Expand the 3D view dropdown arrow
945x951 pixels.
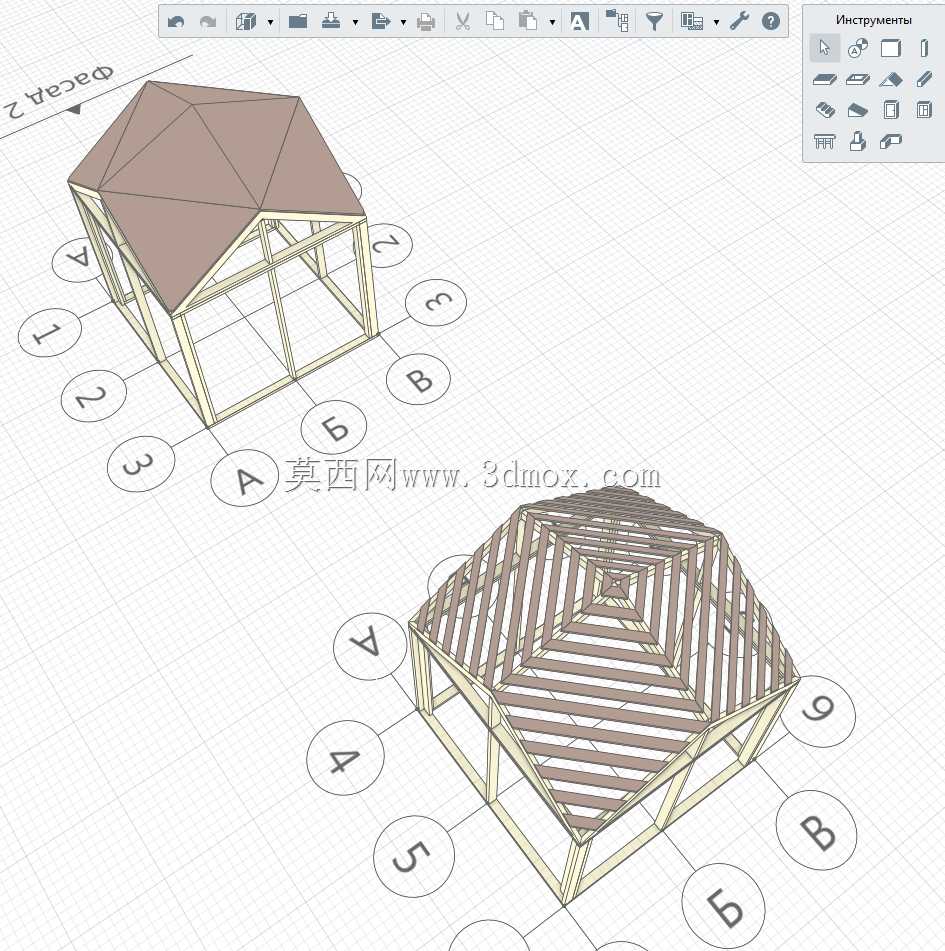271,22
